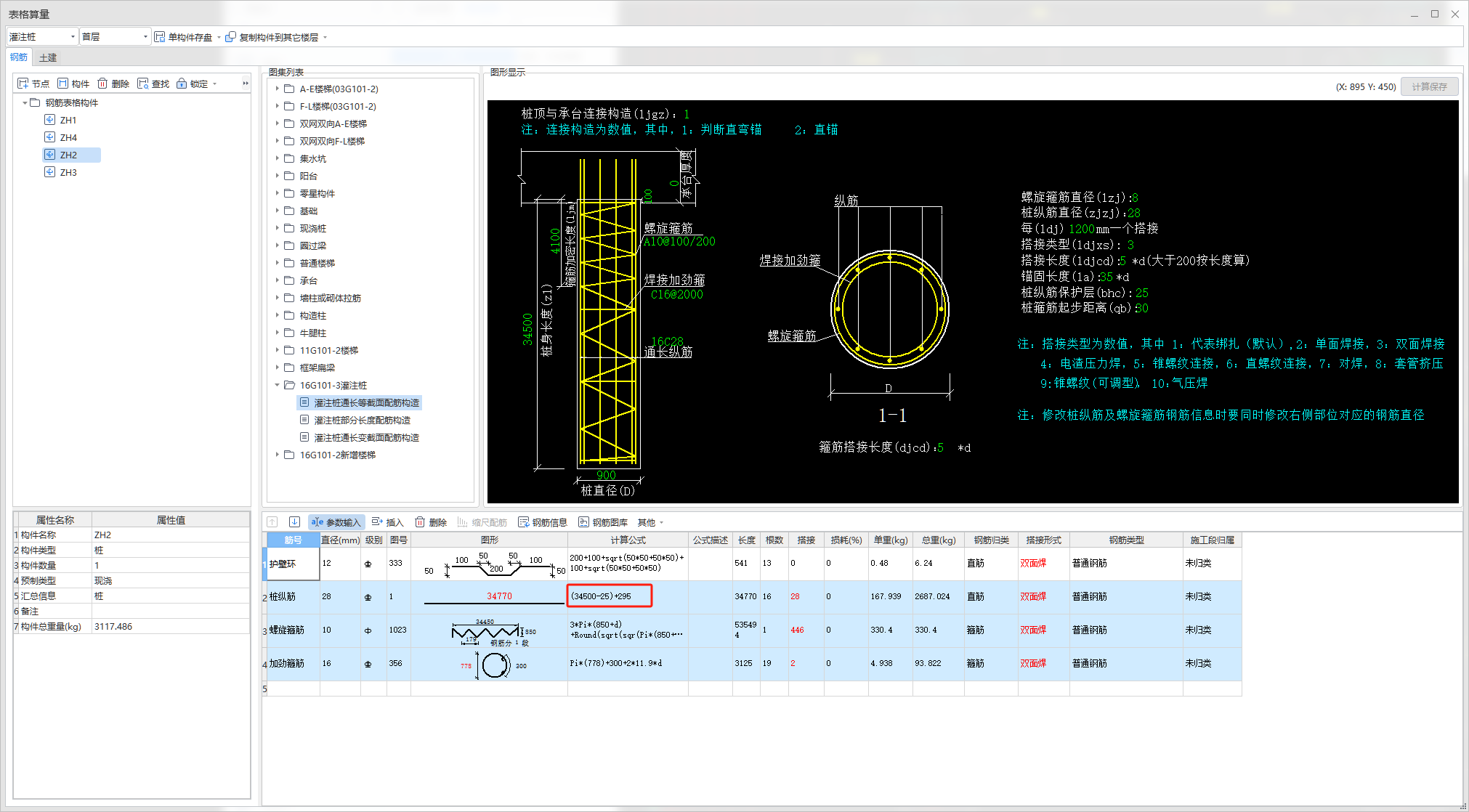Click the 查找 search icon in the tree toolbar
Screen dimensions: 1469x812
pyautogui.click(x=143, y=84)
